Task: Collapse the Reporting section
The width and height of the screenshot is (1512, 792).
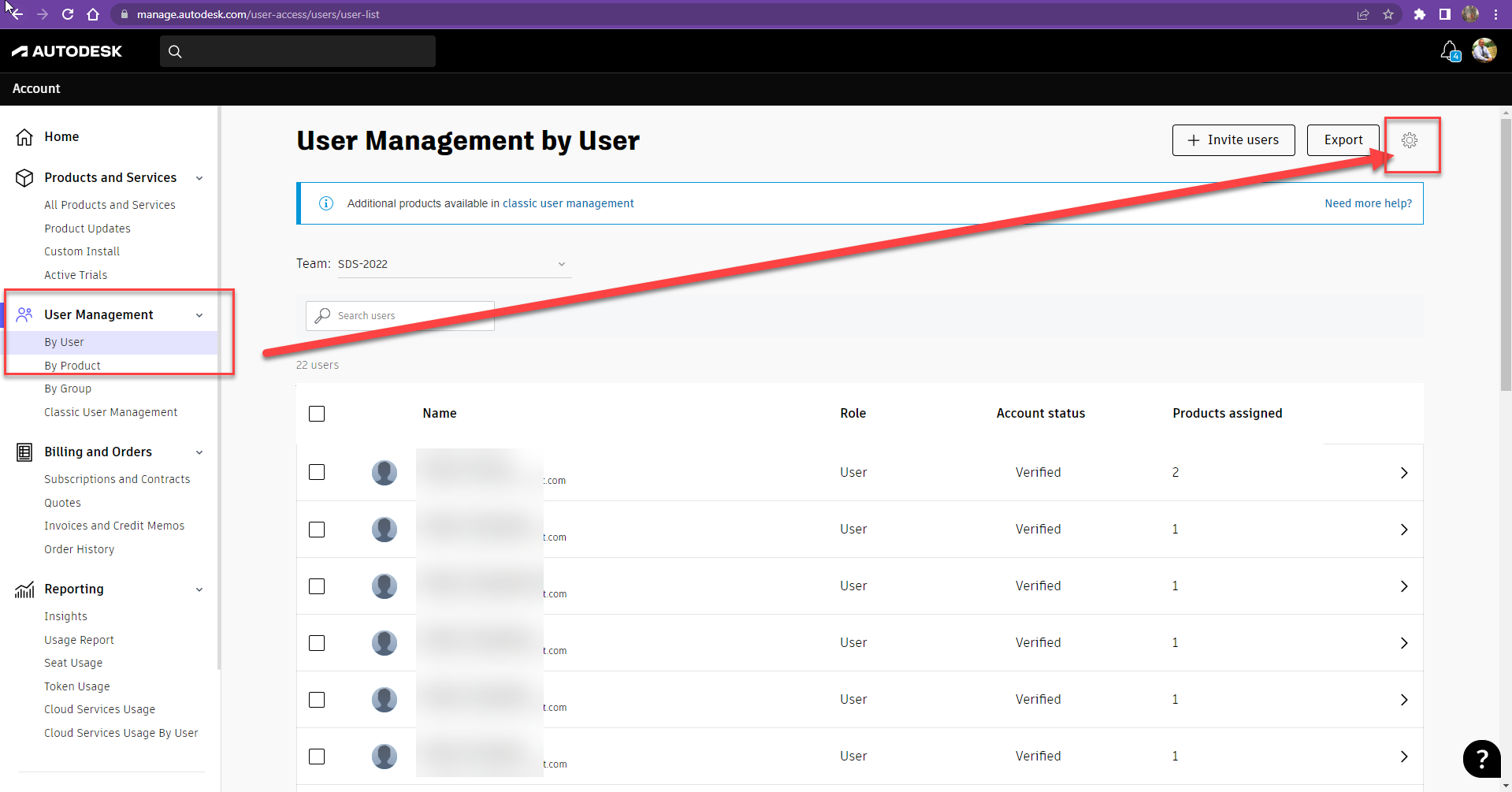Action: (199, 589)
